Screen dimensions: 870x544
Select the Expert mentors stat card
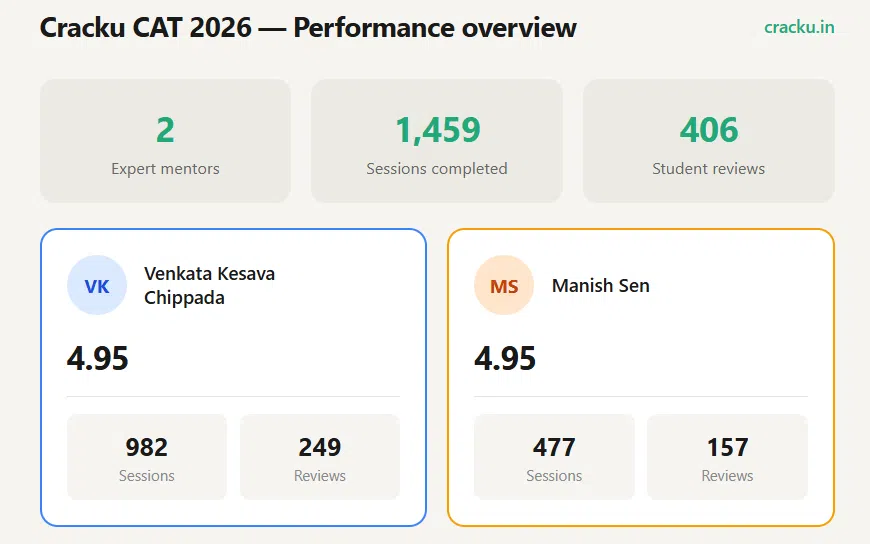[165, 141]
